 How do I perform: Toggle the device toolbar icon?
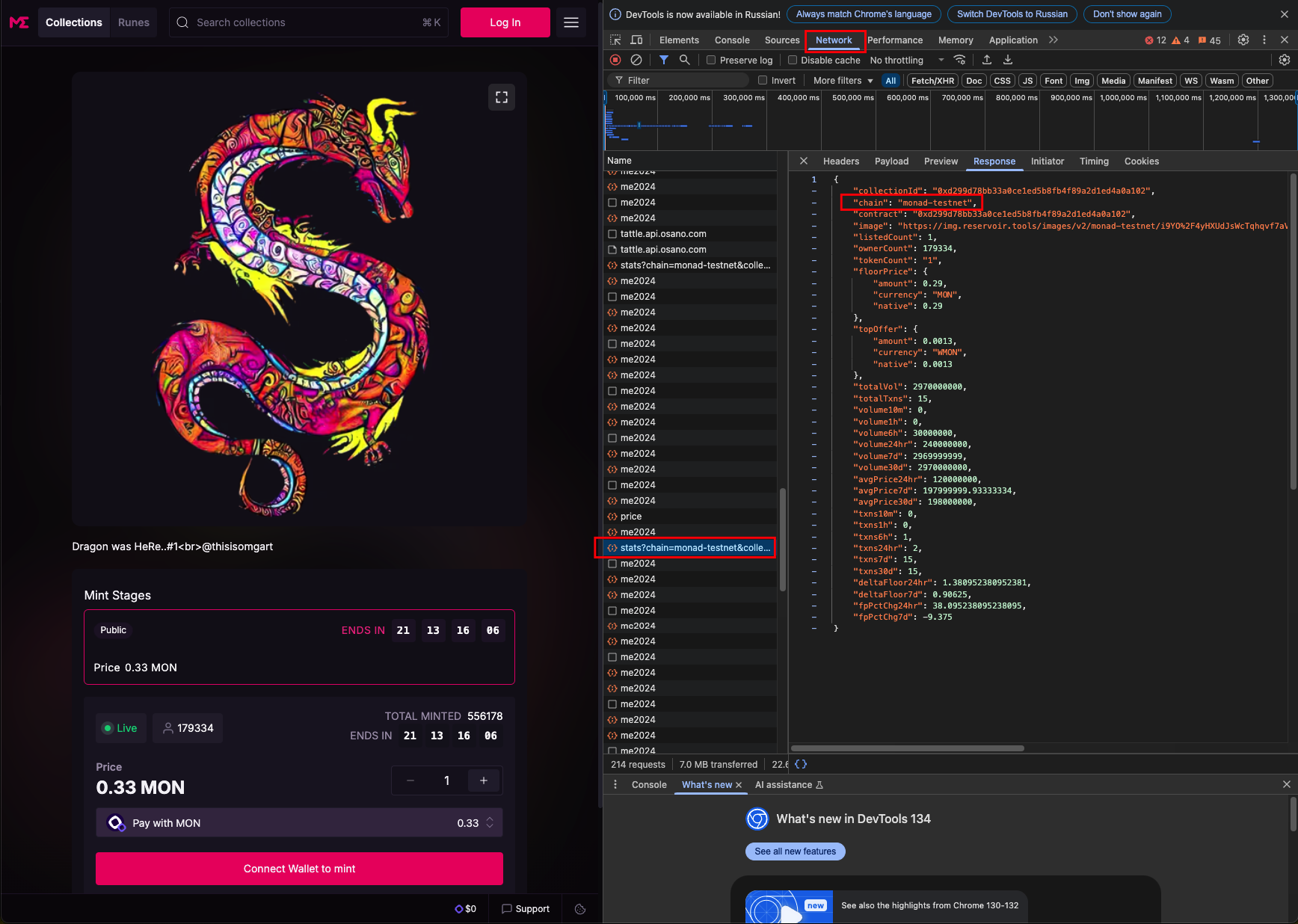(636, 40)
